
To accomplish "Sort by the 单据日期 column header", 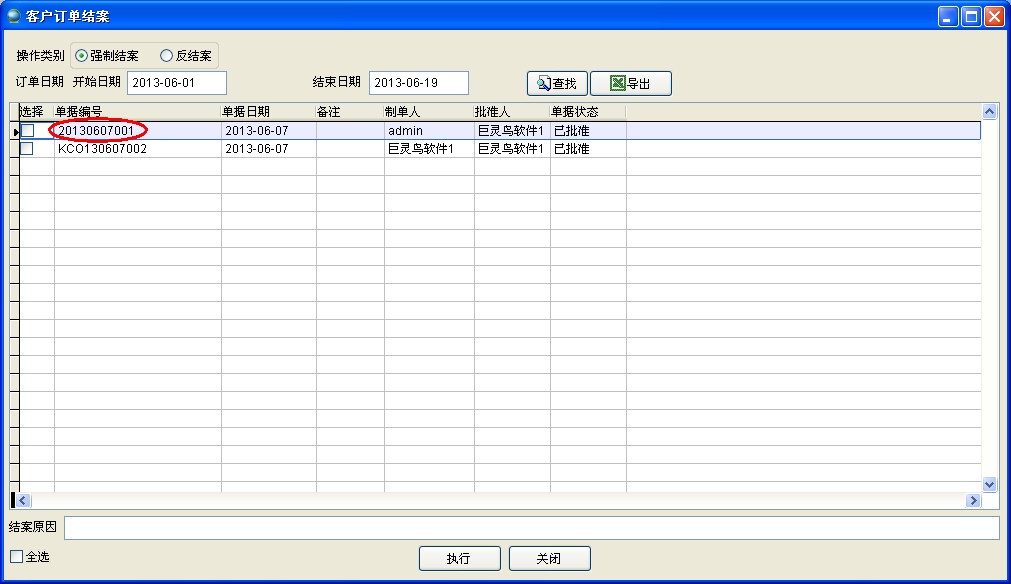I will (268, 112).
